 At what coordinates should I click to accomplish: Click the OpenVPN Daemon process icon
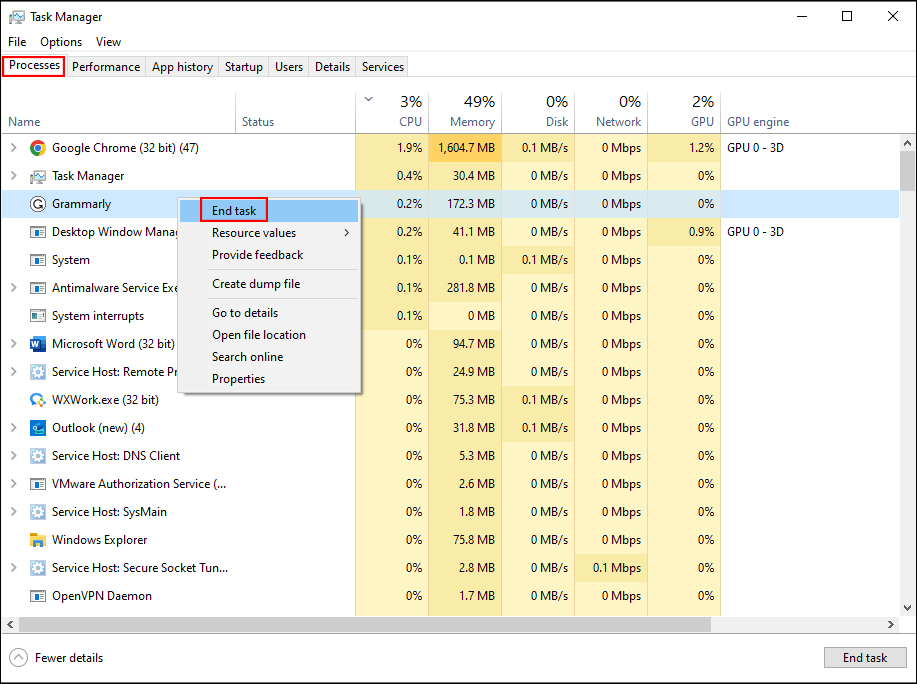pos(37,595)
